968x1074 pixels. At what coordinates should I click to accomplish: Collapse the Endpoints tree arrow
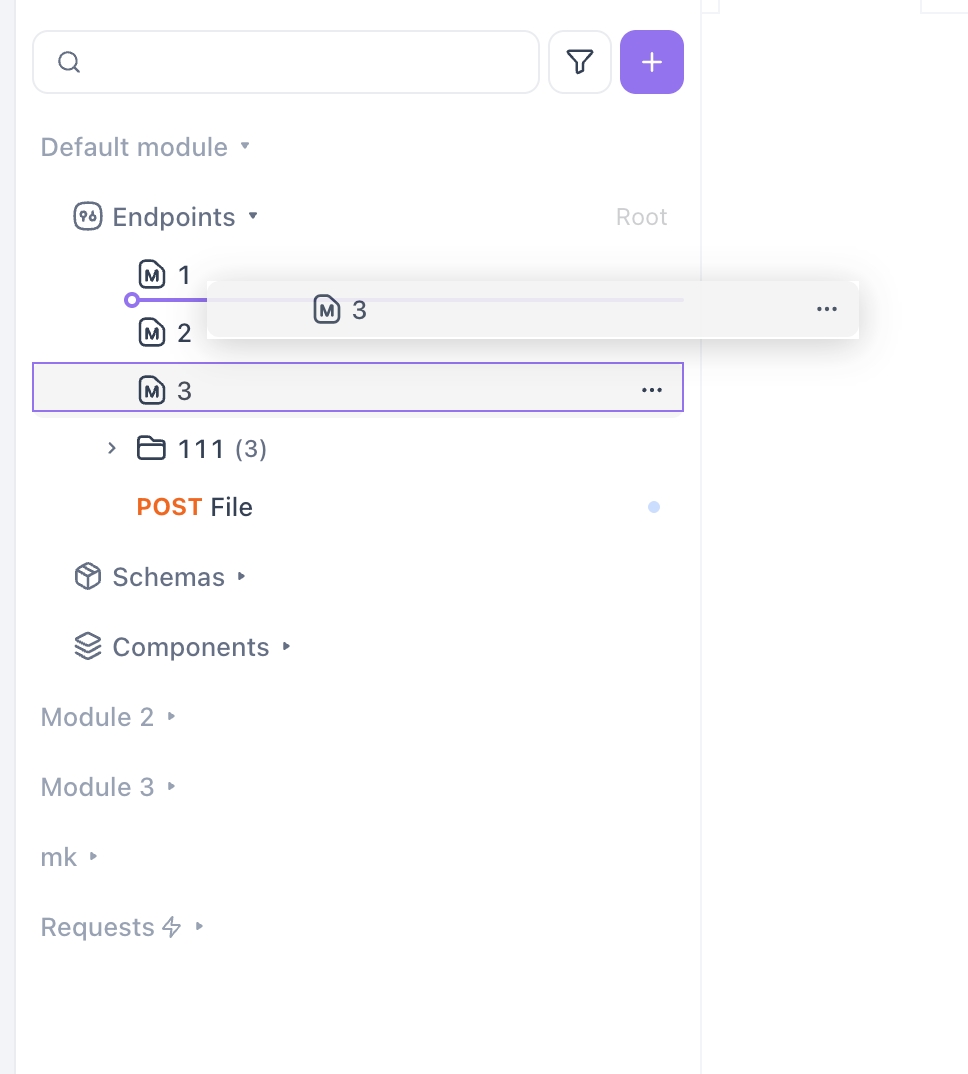click(253, 216)
